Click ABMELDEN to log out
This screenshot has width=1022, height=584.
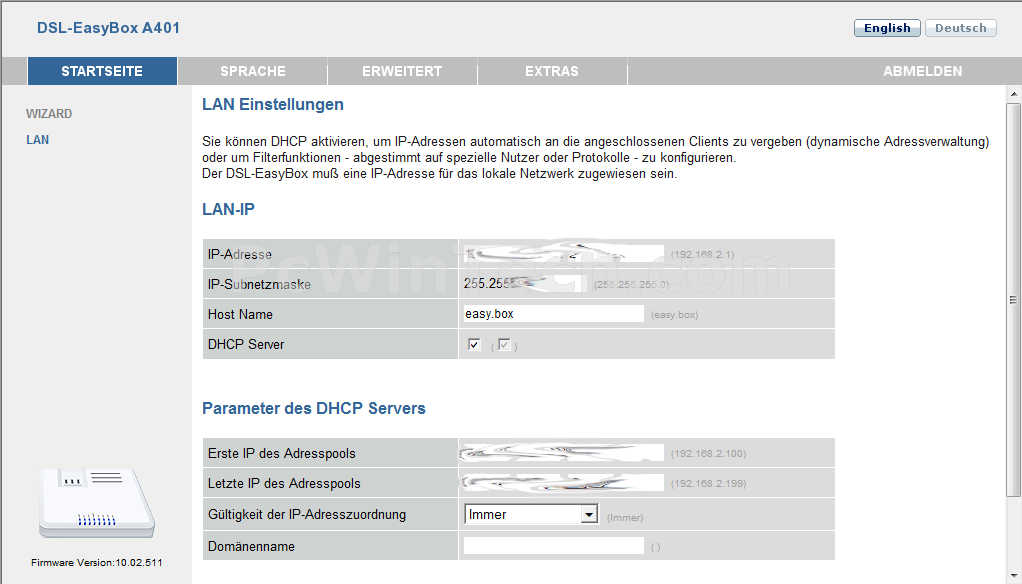tap(922, 71)
